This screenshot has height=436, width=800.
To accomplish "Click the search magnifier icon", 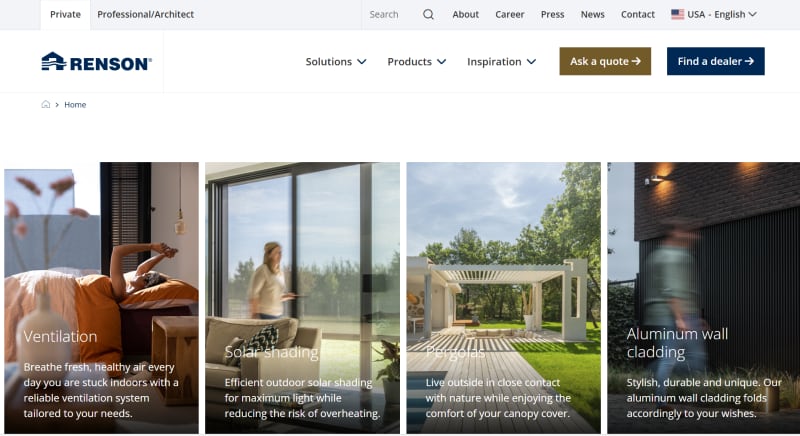I will pyautogui.click(x=428, y=14).
